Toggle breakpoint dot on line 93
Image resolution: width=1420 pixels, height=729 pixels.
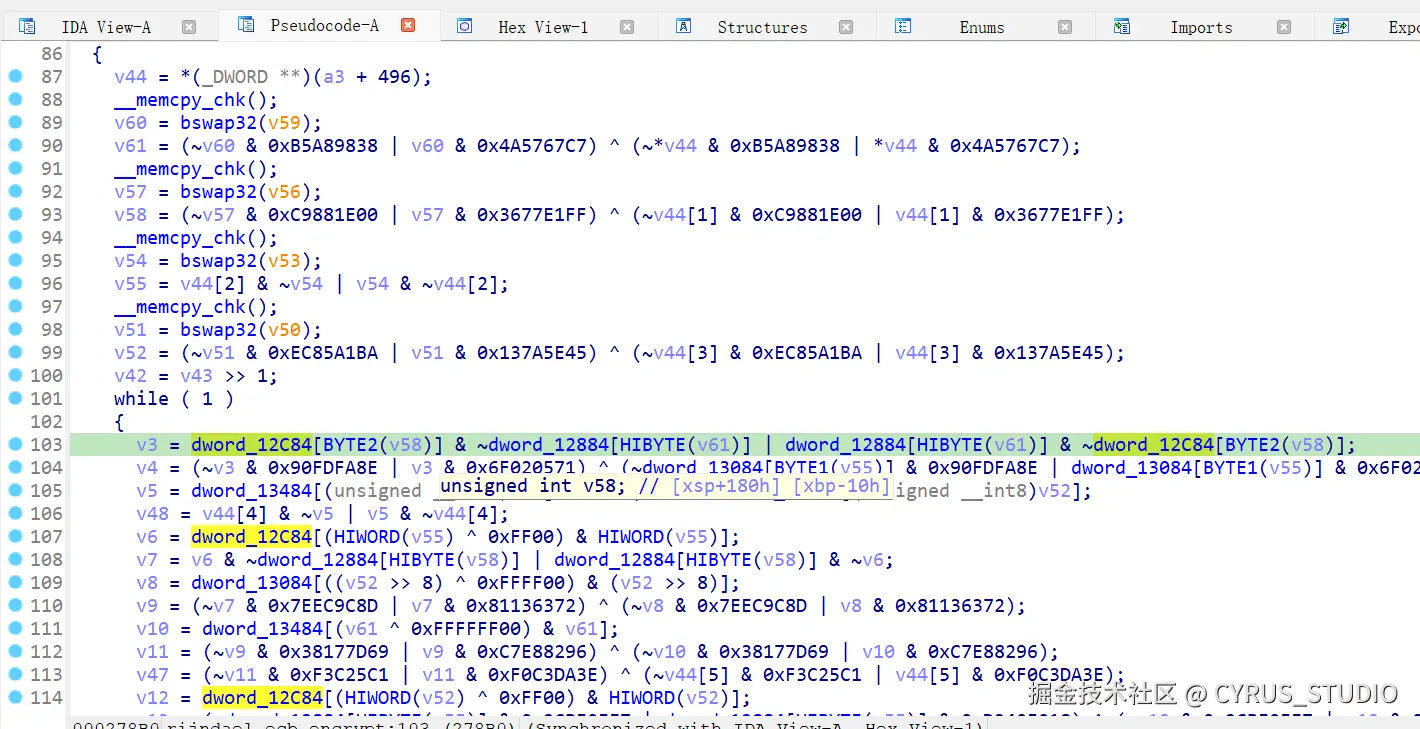point(15,214)
